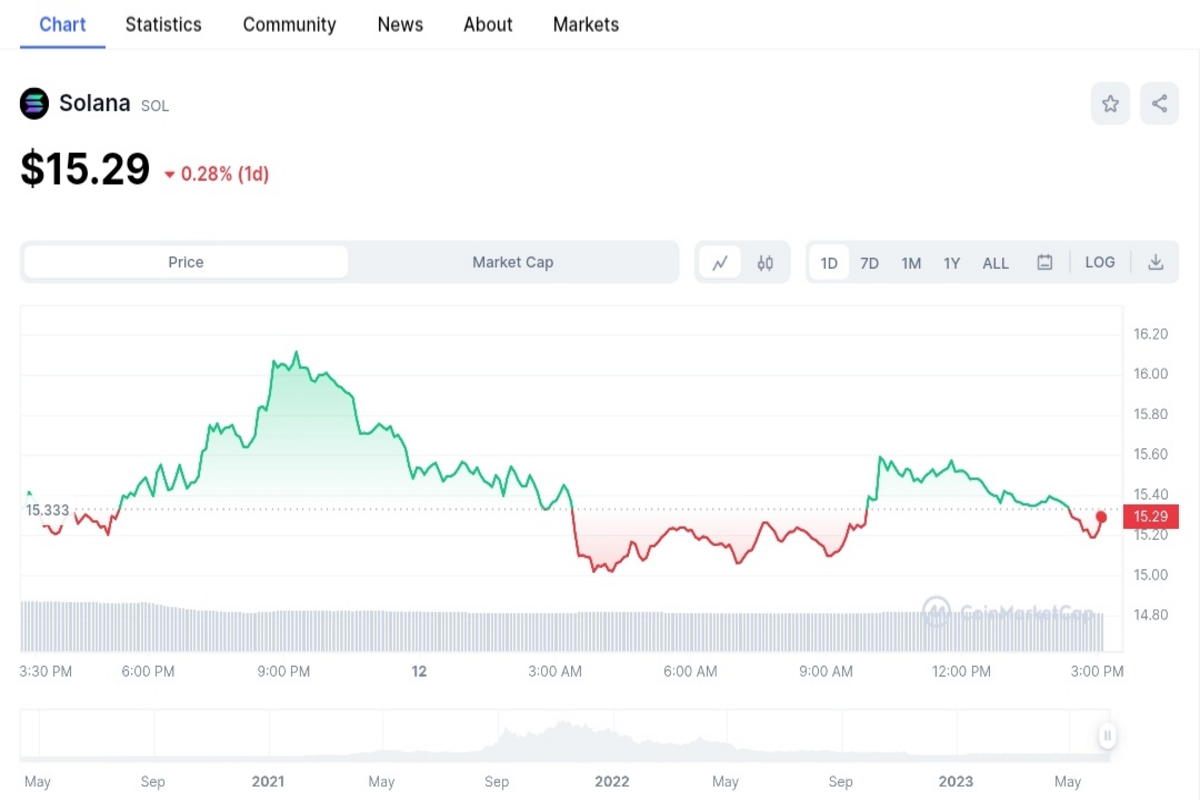Switch to line chart icon
Image resolution: width=1200 pixels, height=800 pixels.
click(x=720, y=263)
